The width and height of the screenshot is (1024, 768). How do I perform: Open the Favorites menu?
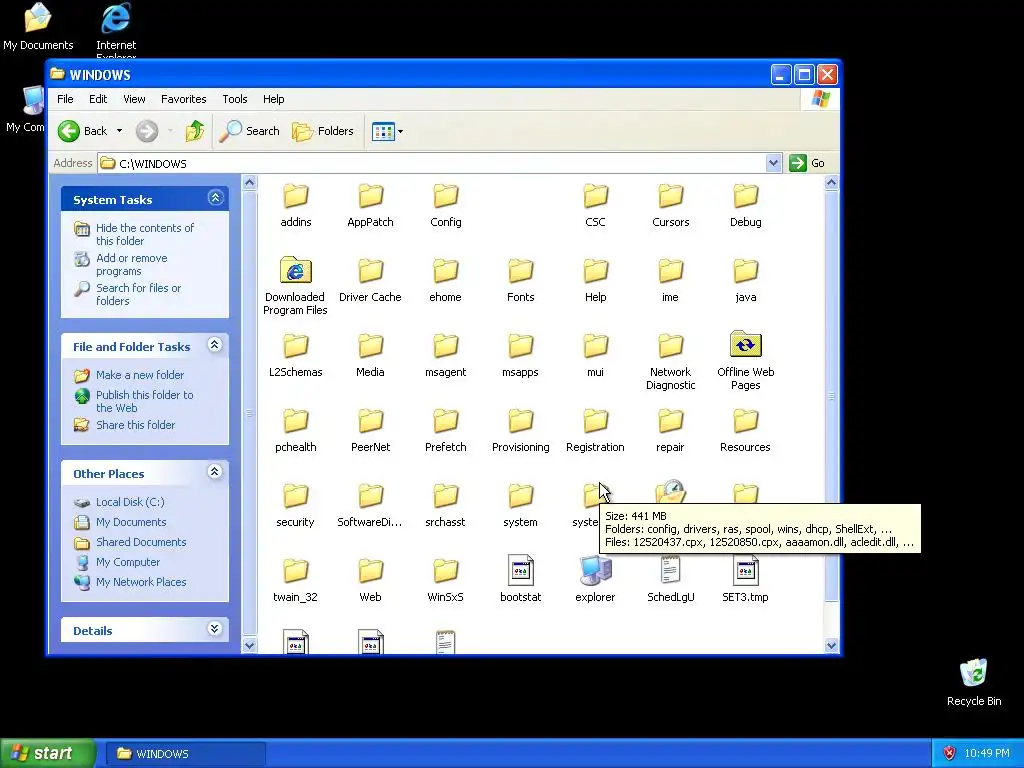184,99
